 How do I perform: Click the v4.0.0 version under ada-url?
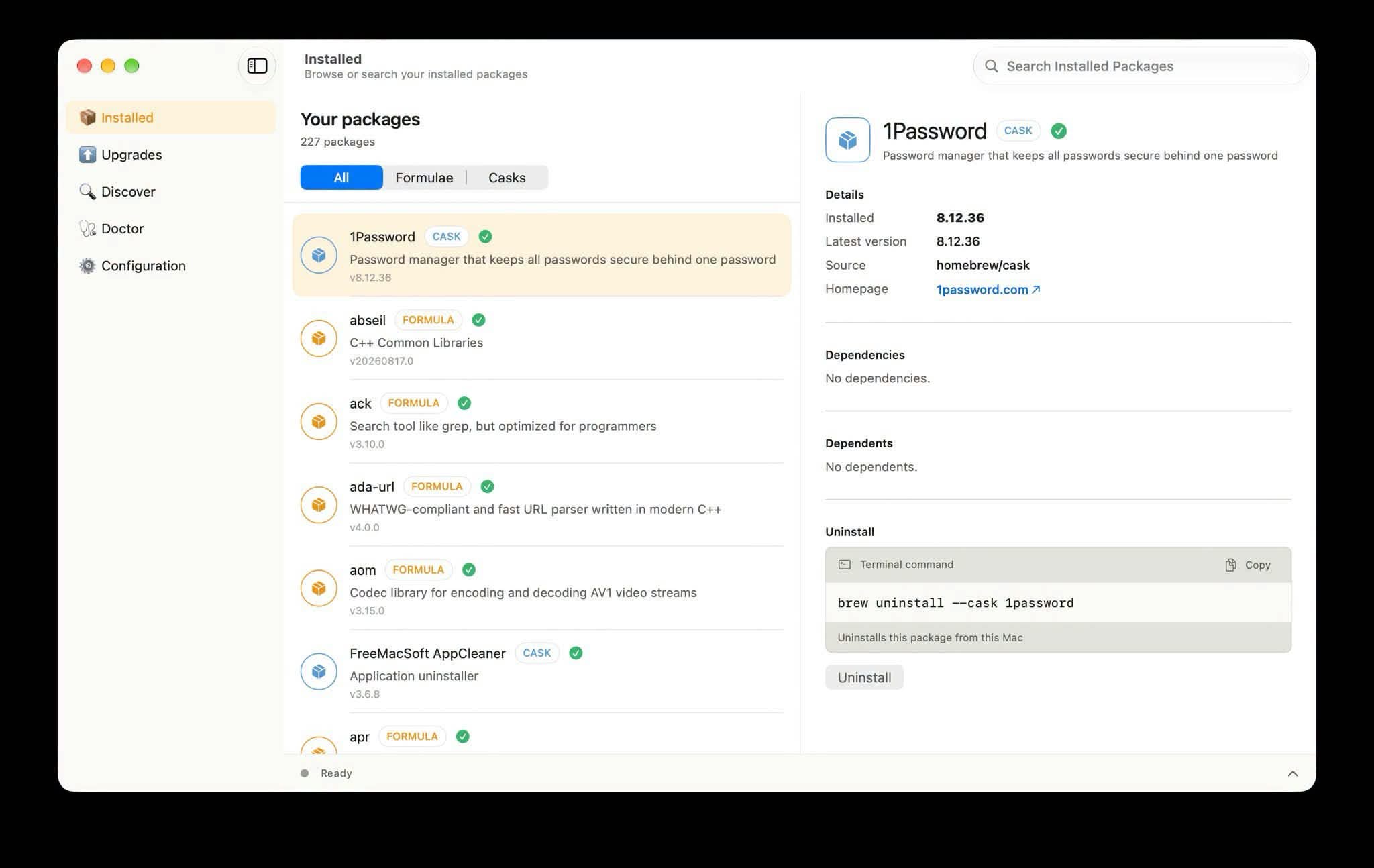pyautogui.click(x=364, y=527)
